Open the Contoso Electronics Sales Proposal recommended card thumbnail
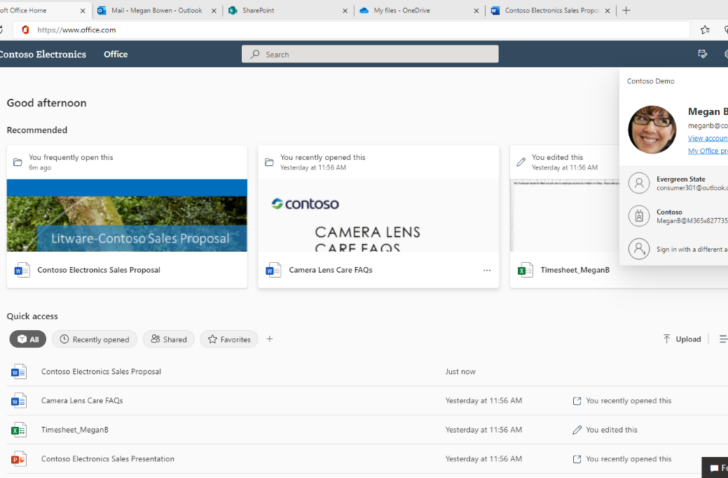 127,215
